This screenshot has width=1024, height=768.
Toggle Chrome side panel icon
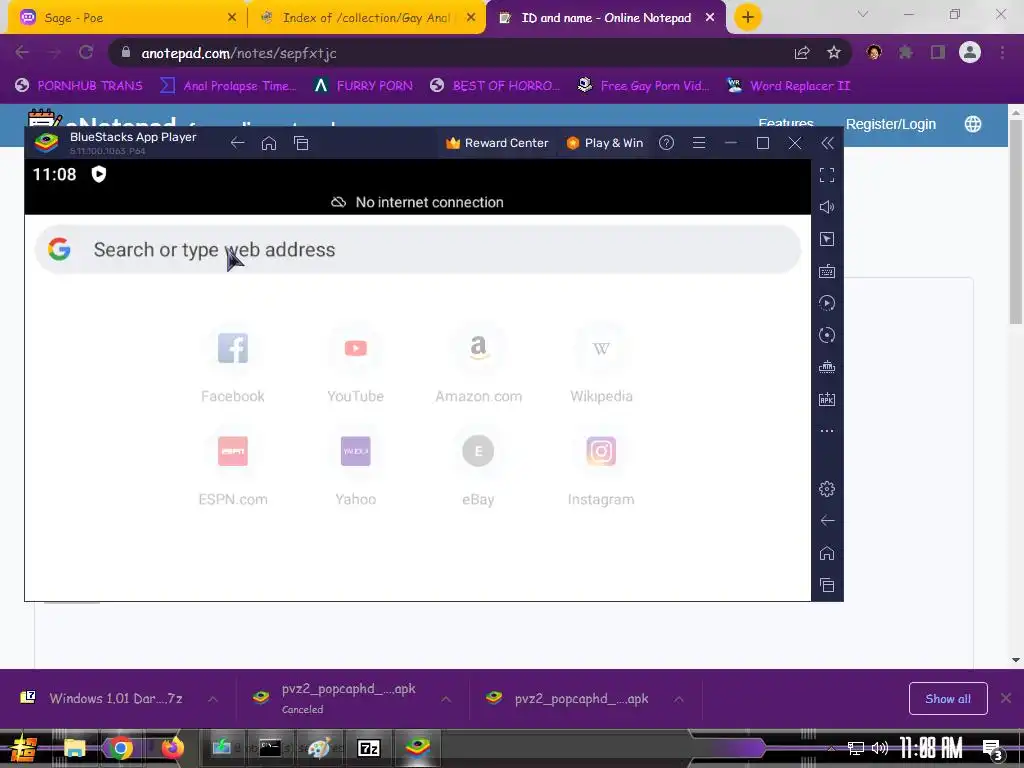pos(938,52)
